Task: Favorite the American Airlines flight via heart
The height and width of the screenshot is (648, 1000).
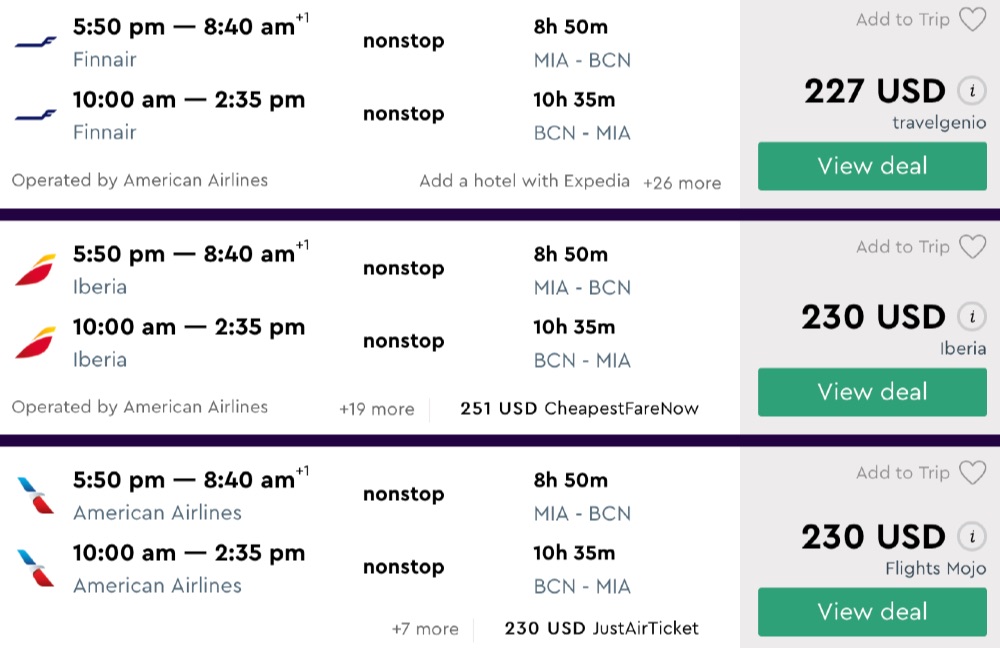Action: coord(972,473)
